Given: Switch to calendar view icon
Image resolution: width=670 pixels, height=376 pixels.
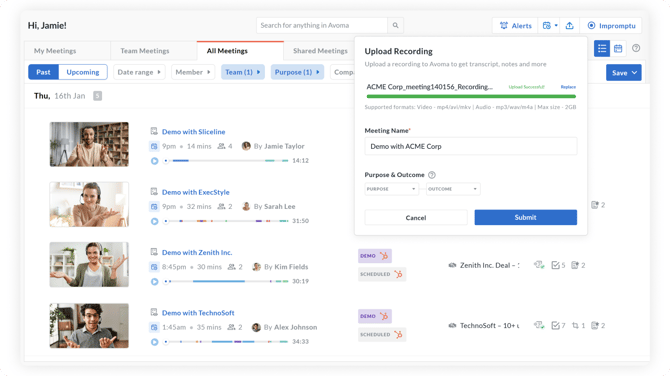Looking at the screenshot, I should click(618, 49).
